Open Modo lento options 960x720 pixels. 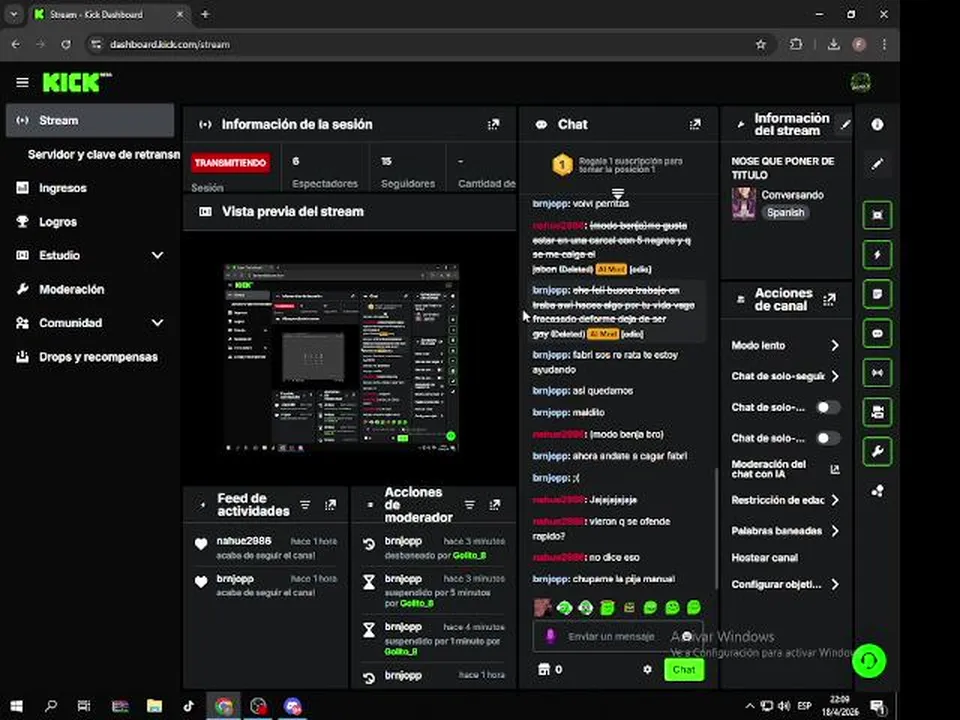(786, 345)
